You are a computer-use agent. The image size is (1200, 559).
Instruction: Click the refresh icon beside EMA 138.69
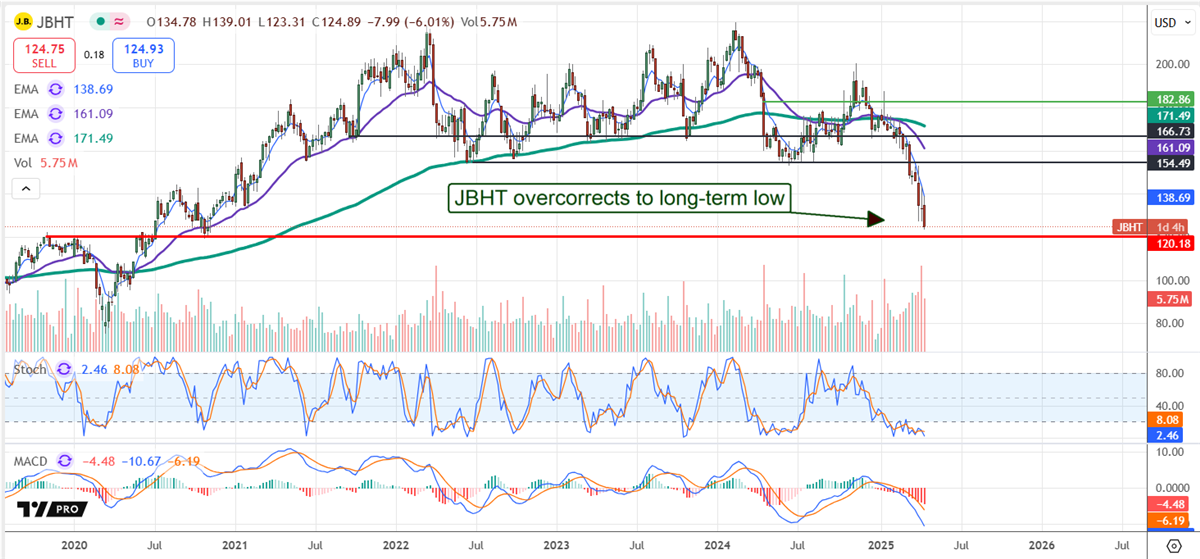pos(58,89)
